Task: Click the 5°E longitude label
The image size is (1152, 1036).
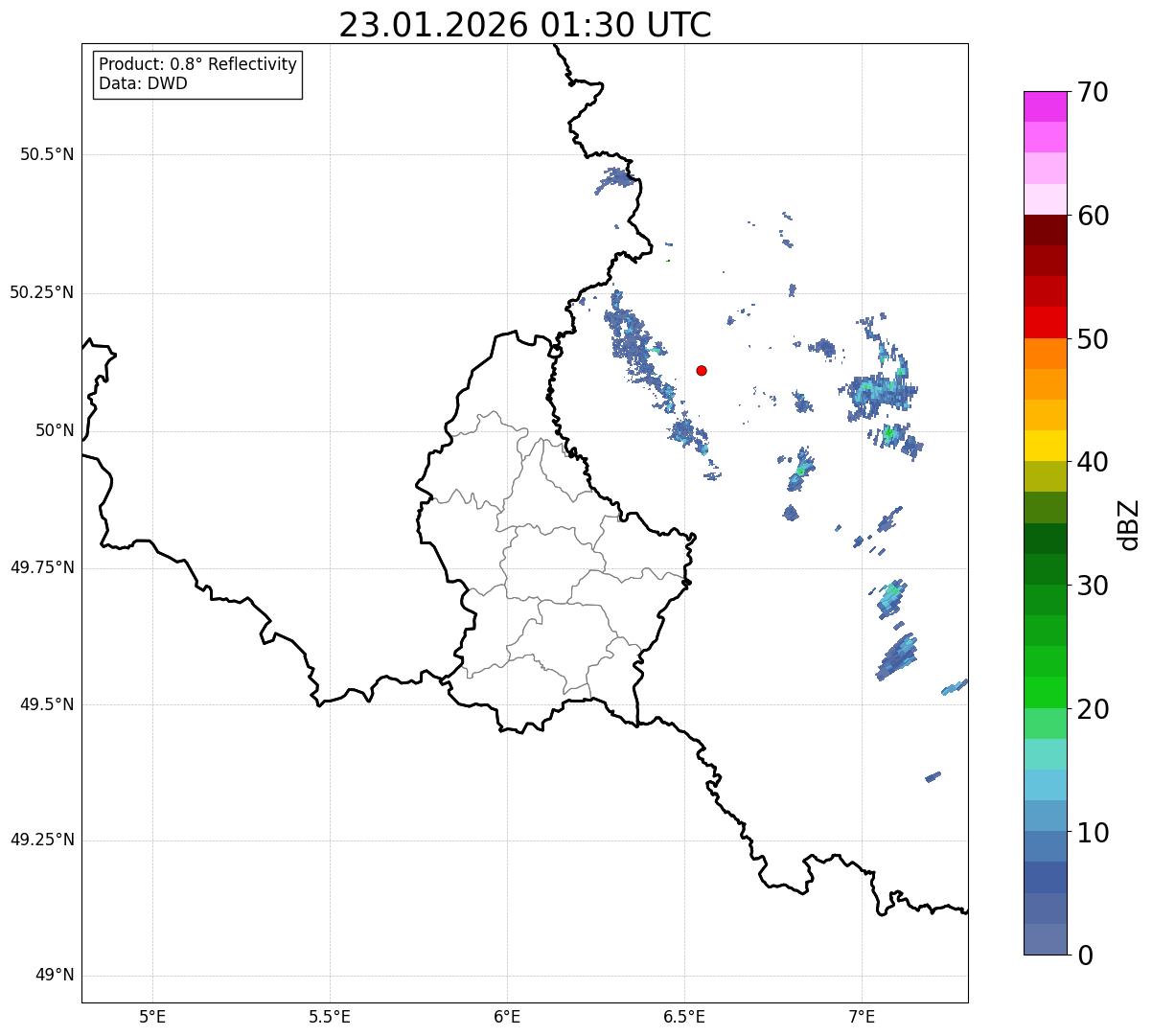Action: point(152,1017)
